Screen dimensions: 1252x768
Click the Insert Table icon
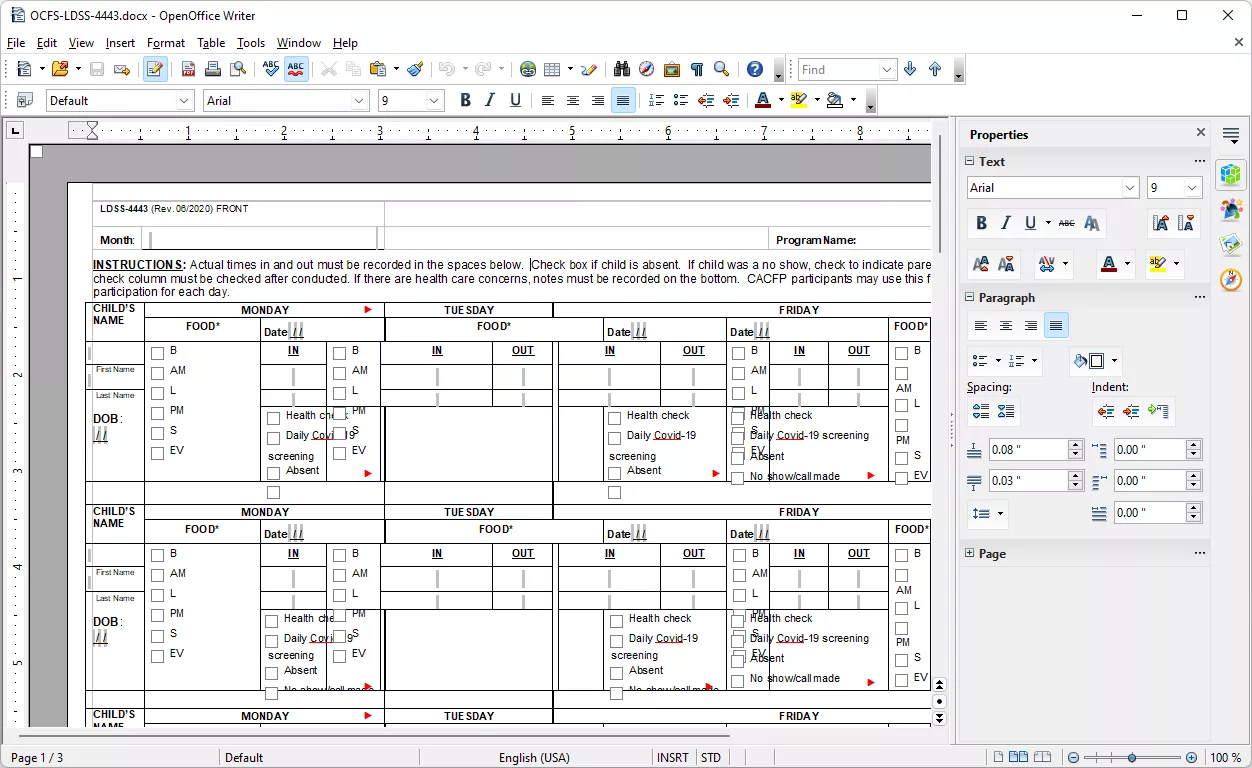(553, 69)
